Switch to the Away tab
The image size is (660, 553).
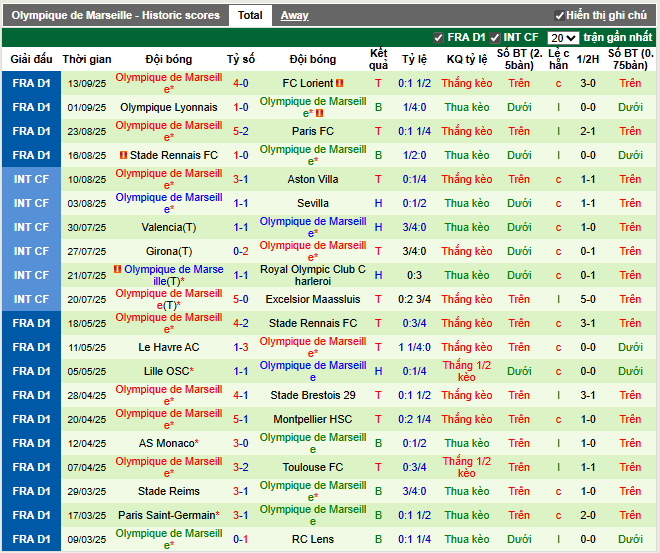click(294, 16)
